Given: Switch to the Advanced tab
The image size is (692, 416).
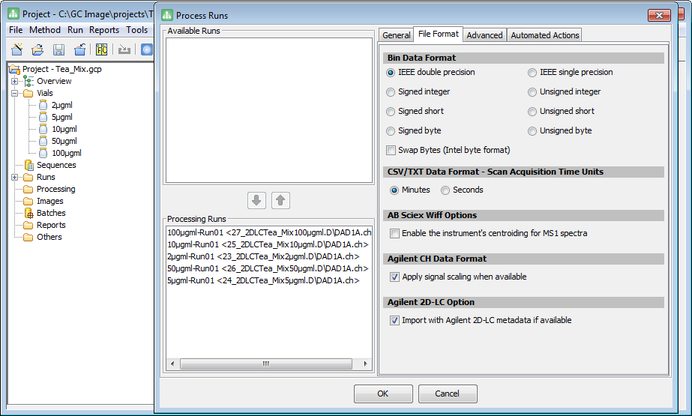Looking at the screenshot, I should [x=484, y=35].
